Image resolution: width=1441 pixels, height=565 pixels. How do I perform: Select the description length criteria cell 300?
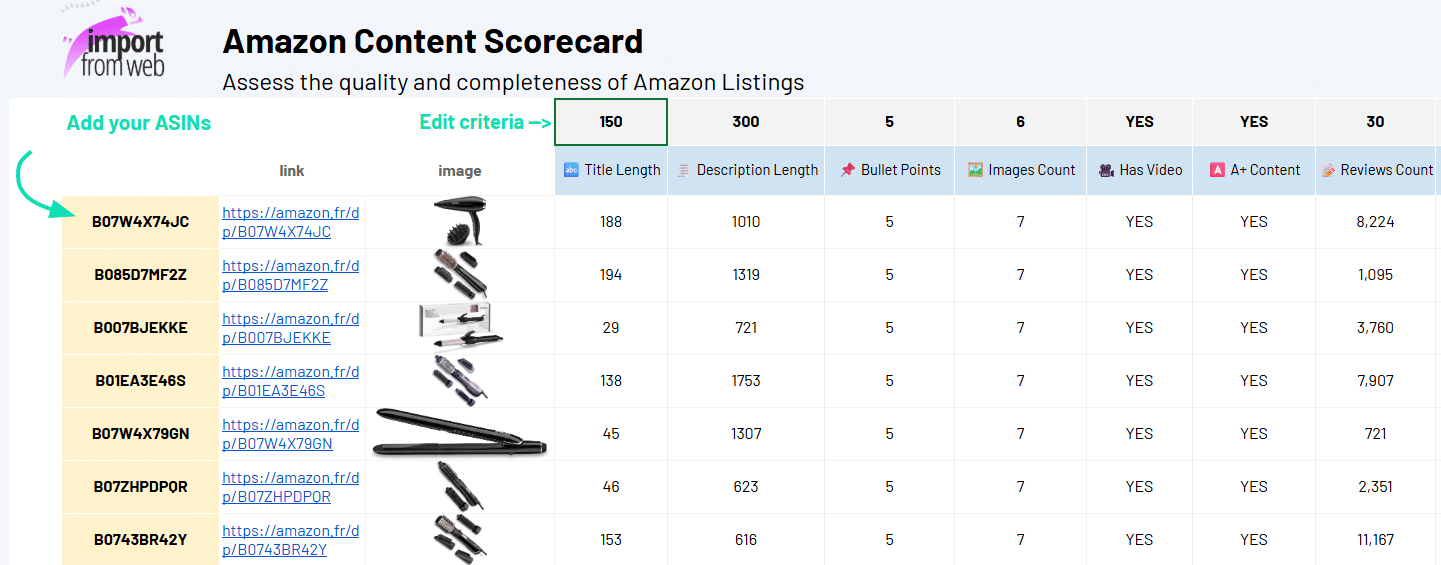[746, 122]
